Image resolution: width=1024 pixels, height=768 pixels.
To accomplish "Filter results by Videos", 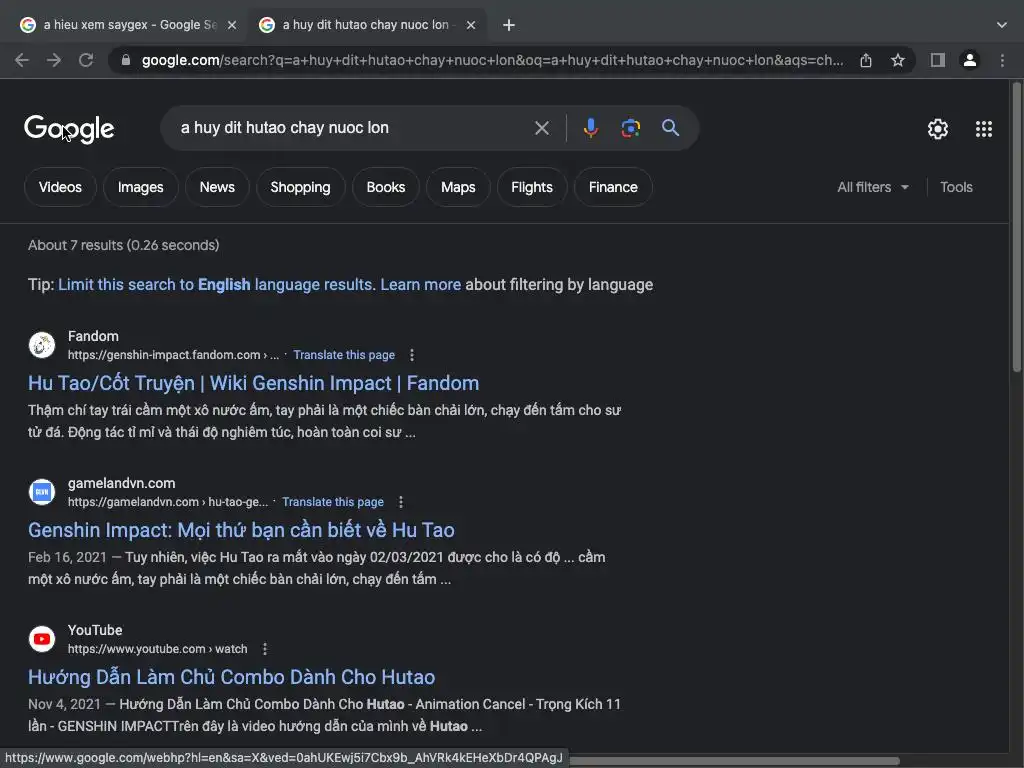I will click(60, 187).
